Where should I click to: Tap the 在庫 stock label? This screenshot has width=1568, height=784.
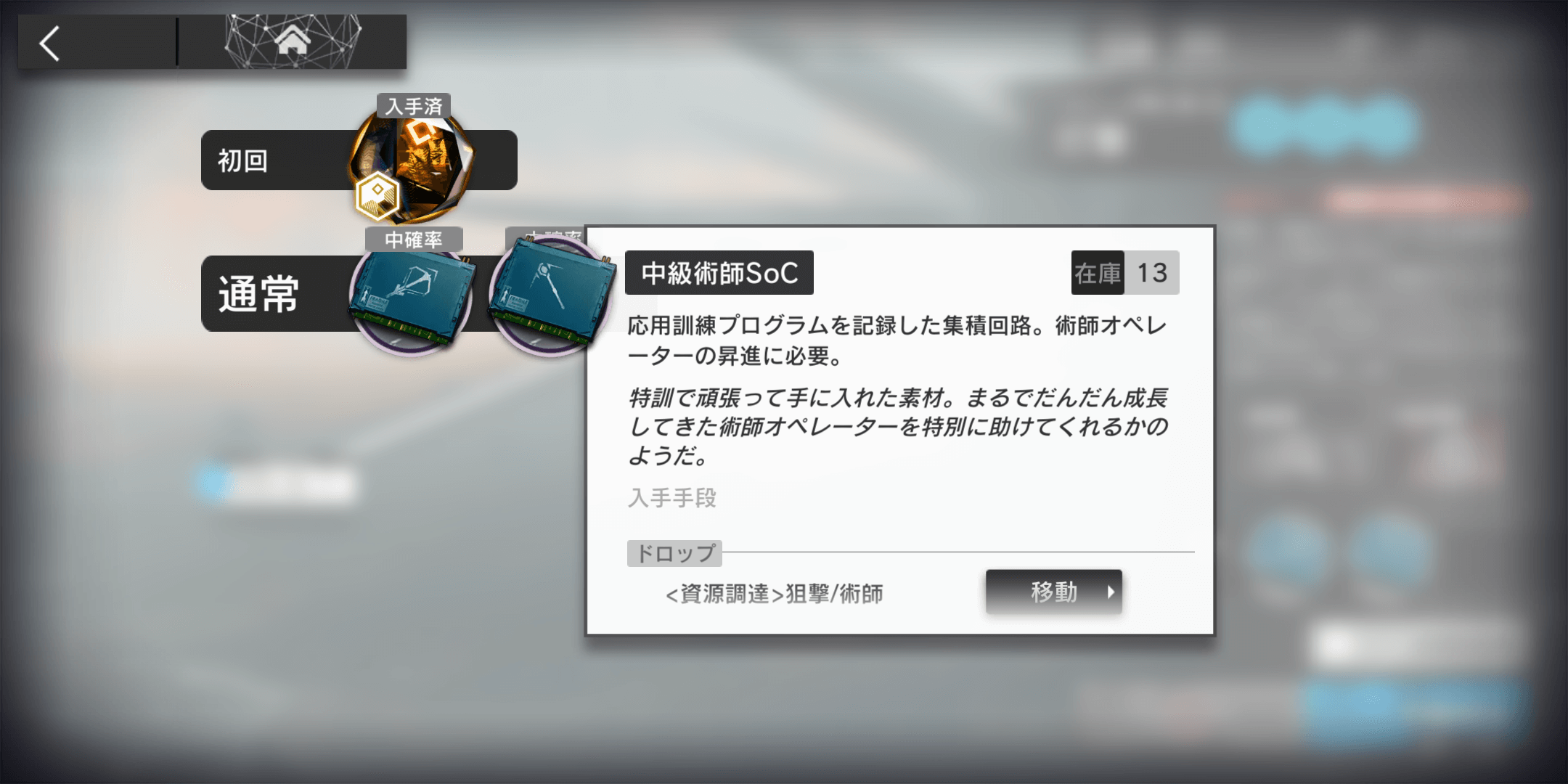click(1098, 273)
